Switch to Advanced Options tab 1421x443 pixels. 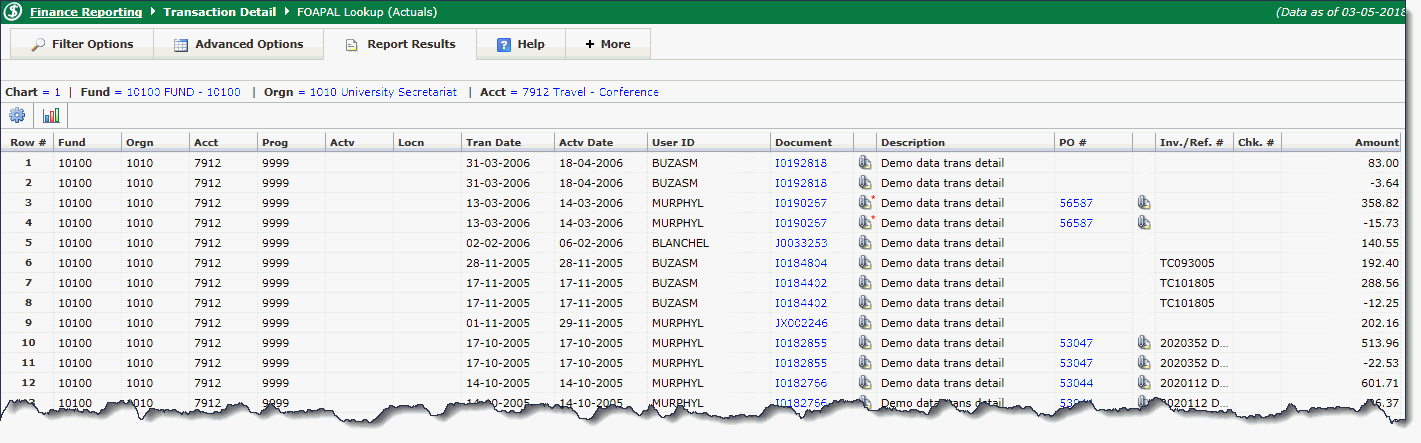[x=238, y=44]
